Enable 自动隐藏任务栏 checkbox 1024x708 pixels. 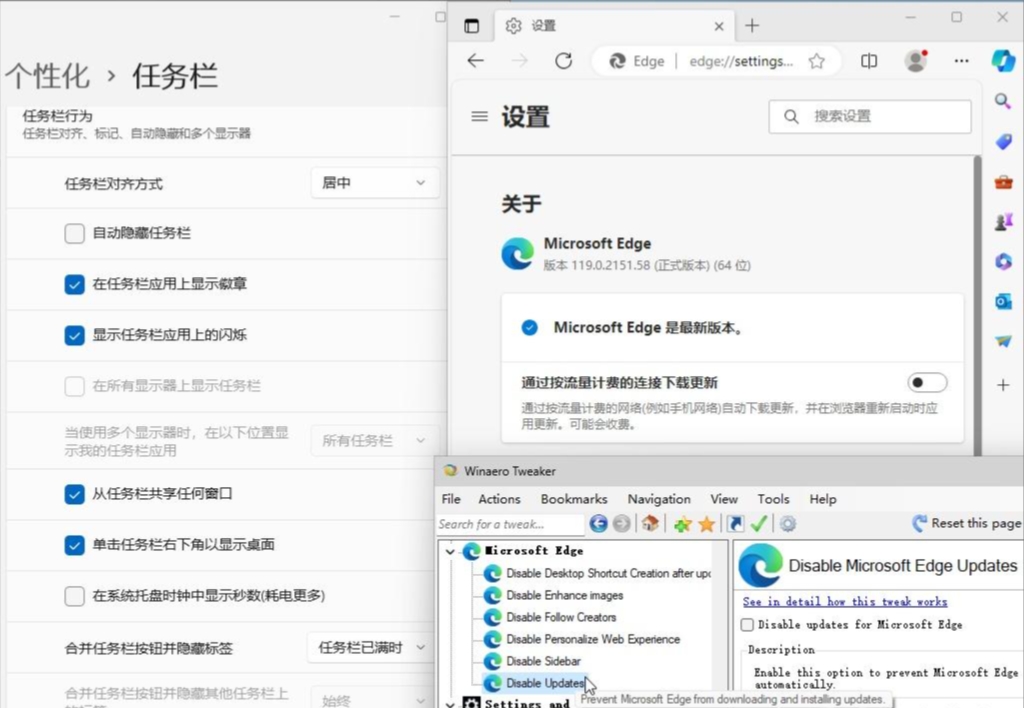tap(74, 233)
